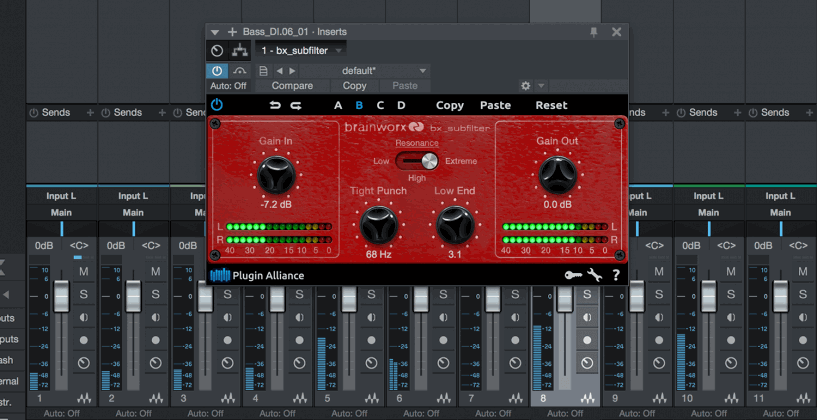Open the wrench settings icon

595,275
